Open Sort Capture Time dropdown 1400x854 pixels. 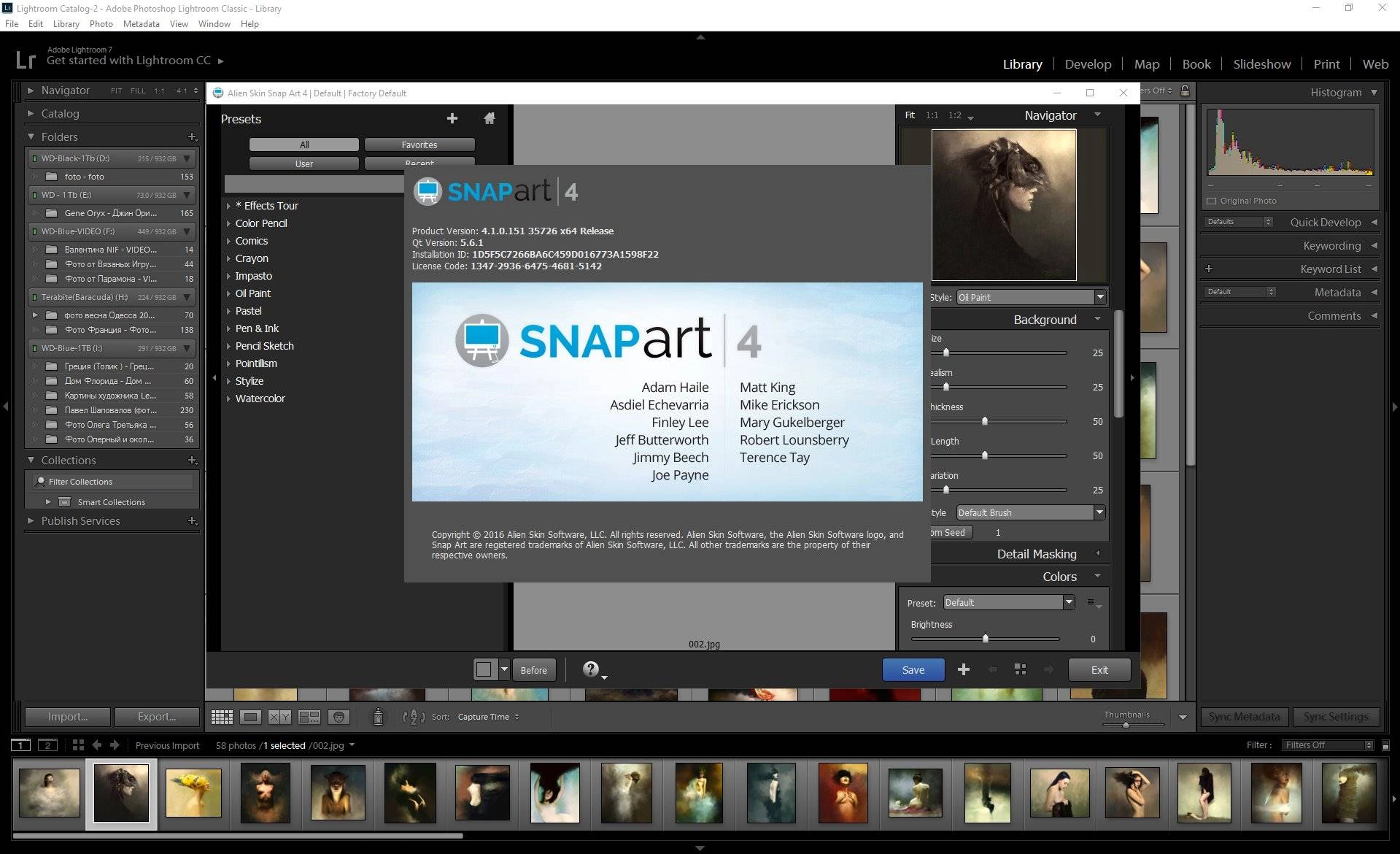[x=488, y=717]
